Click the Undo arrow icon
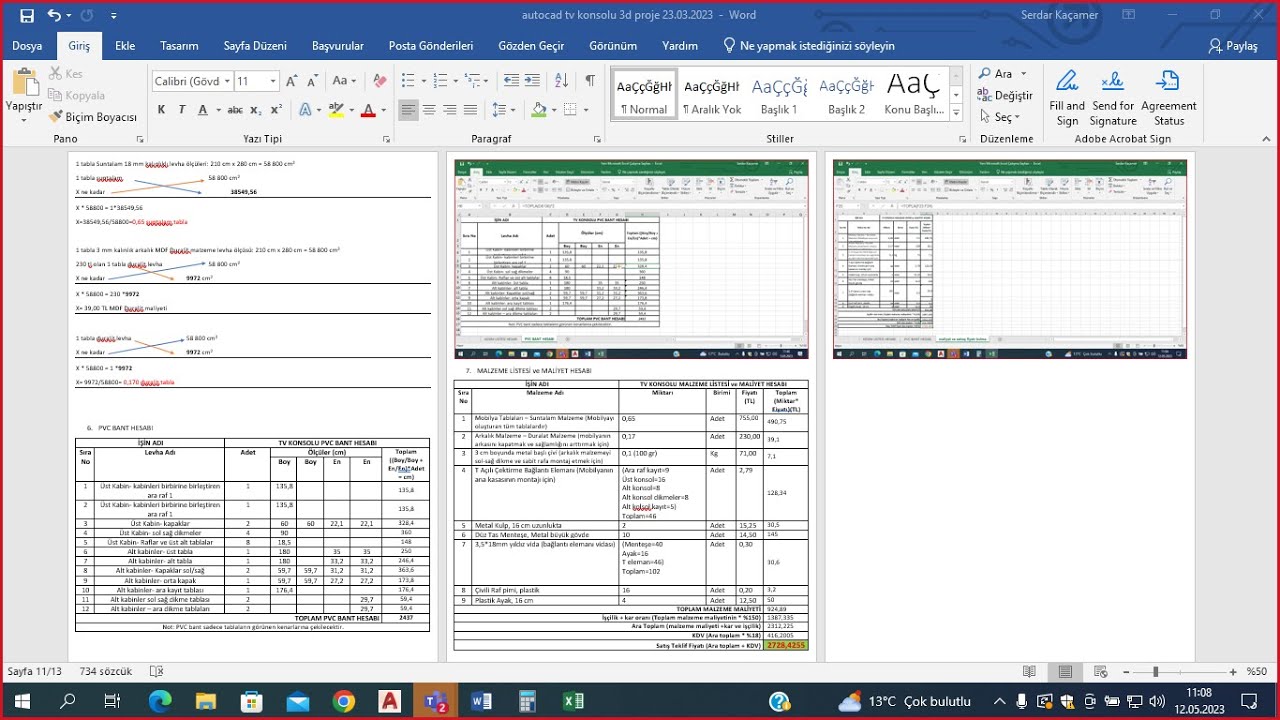1280x720 pixels. tap(54, 15)
